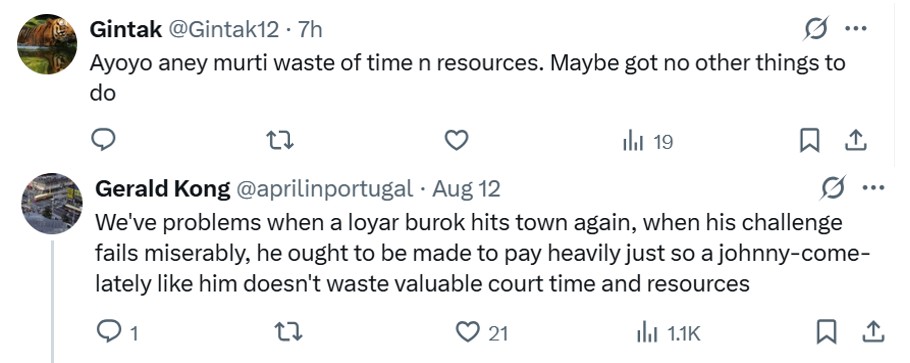Open more options on Gerald Kong's tweet

click(x=873, y=188)
